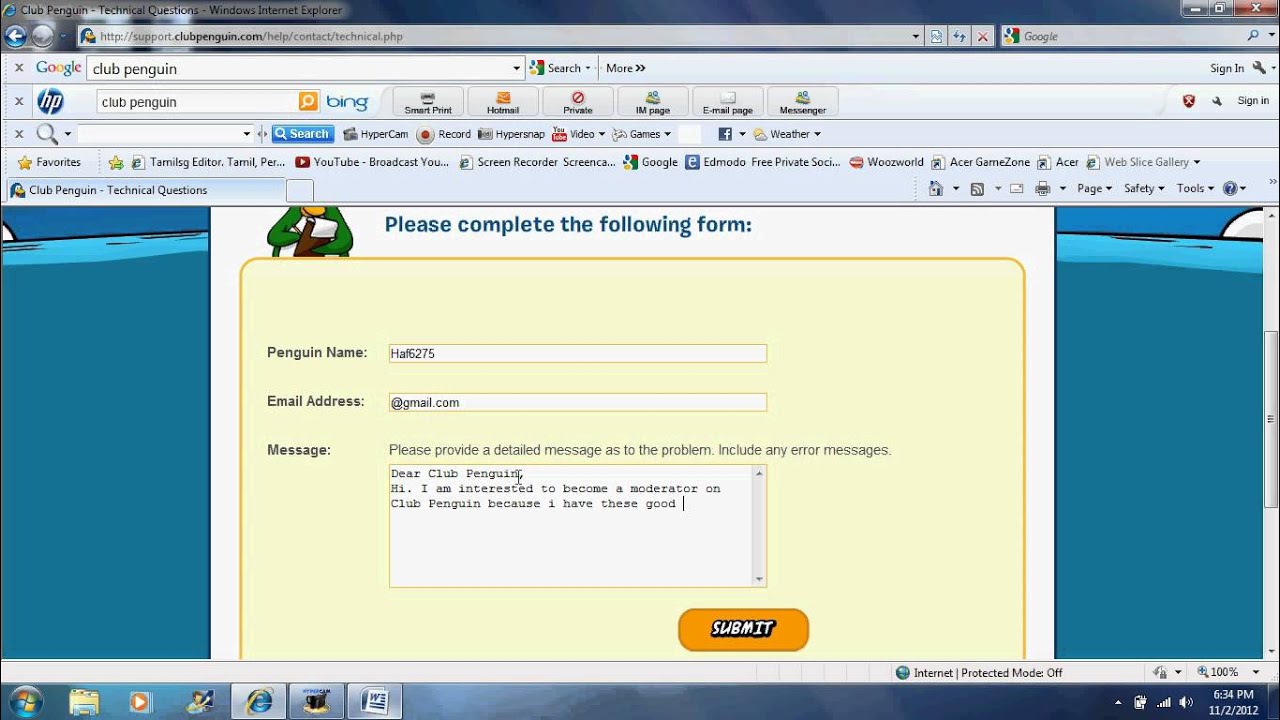This screenshot has height=720, width=1280.
Task: Expand the Google Search button dropdown arrow
Action: pyautogui.click(x=588, y=68)
